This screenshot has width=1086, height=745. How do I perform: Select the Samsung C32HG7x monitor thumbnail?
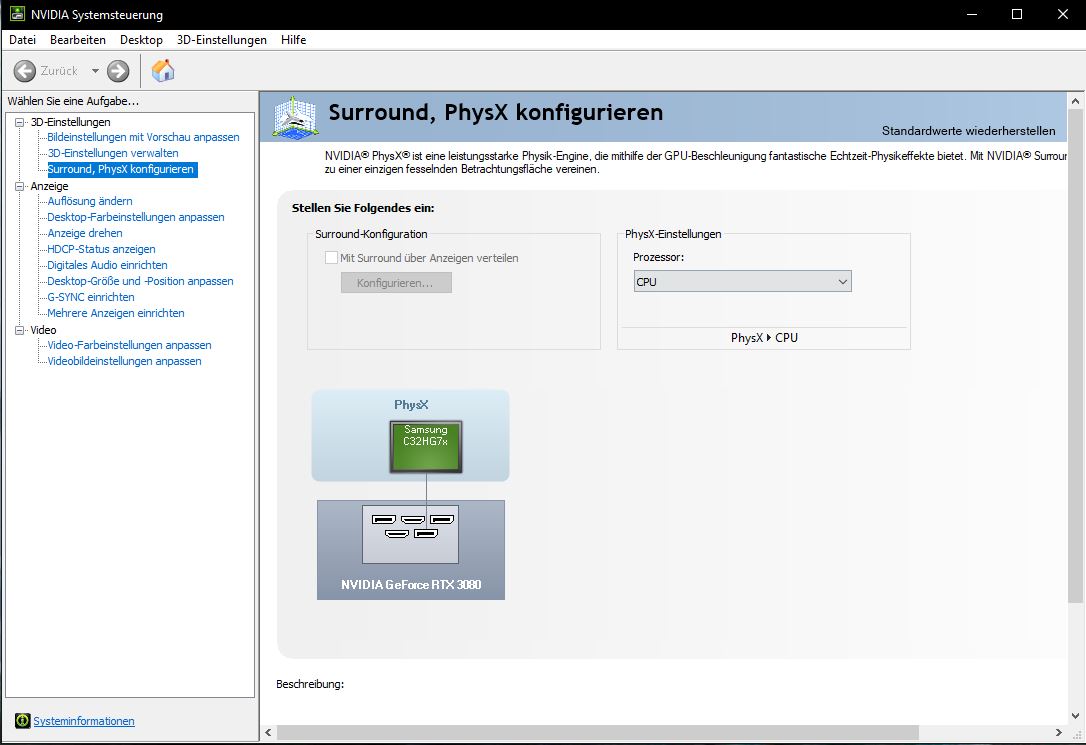pos(425,447)
